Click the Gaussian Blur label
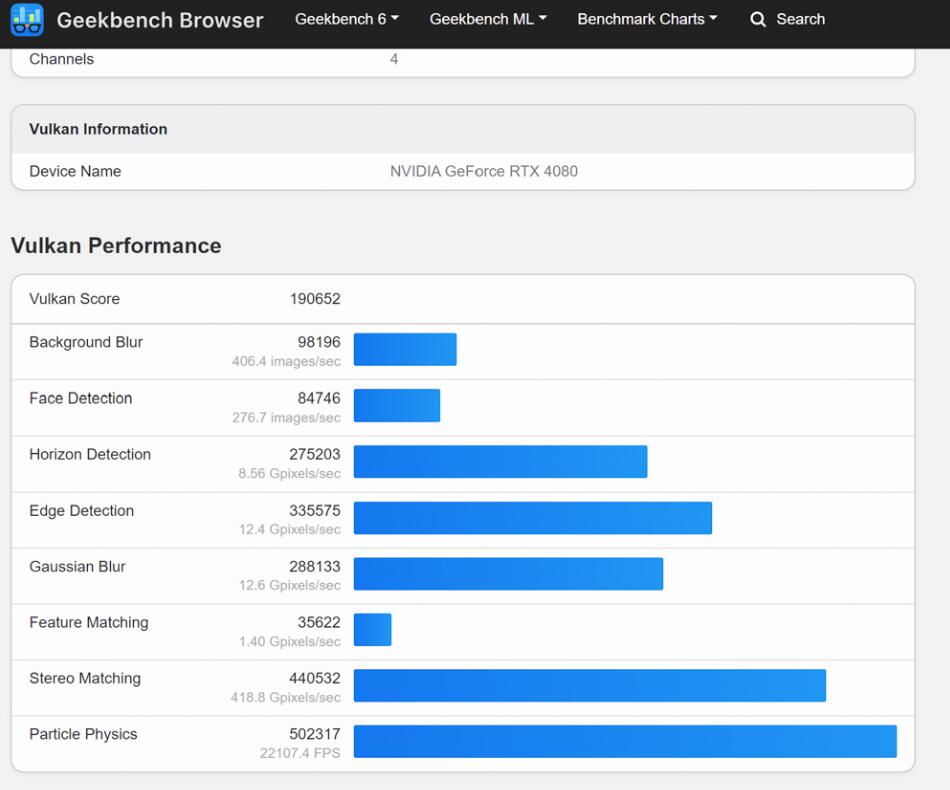The height and width of the screenshot is (790, 950). pyautogui.click(x=77, y=566)
